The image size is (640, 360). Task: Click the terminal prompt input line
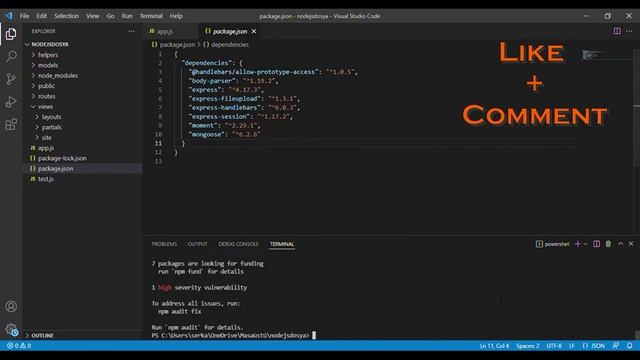pos(233,336)
